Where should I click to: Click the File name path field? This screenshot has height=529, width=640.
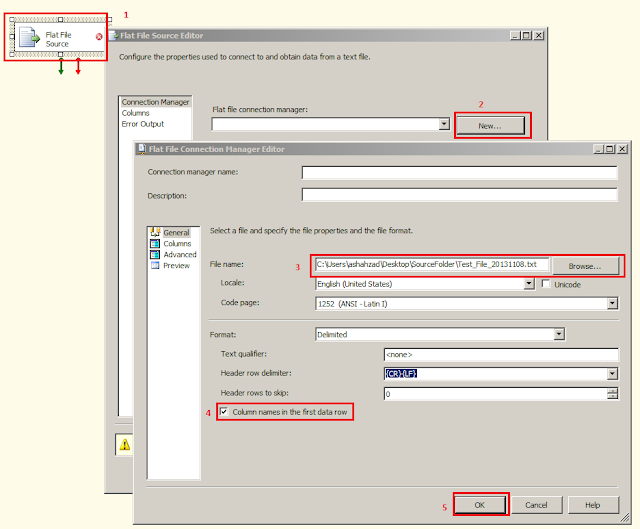[432, 264]
